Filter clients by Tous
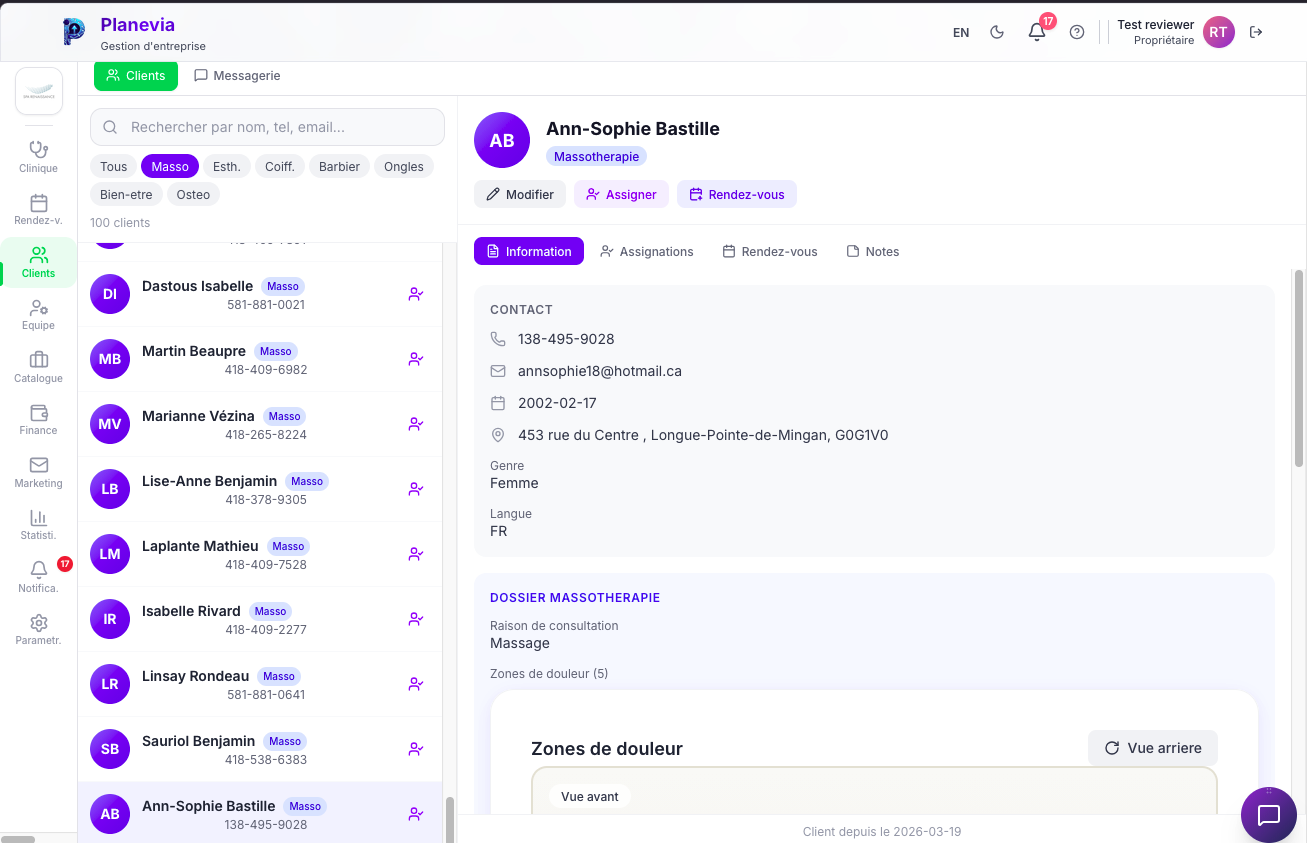This screenshot has width=1307, height=843. point(114,166)
